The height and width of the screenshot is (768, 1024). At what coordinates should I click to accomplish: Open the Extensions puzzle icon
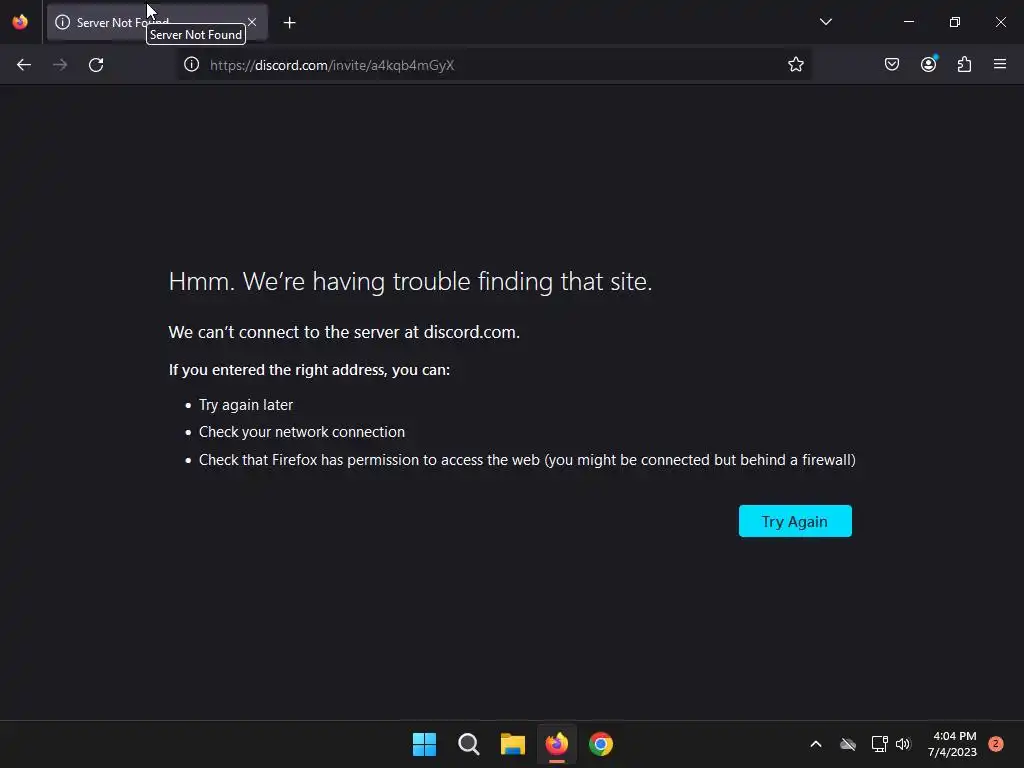965,64
